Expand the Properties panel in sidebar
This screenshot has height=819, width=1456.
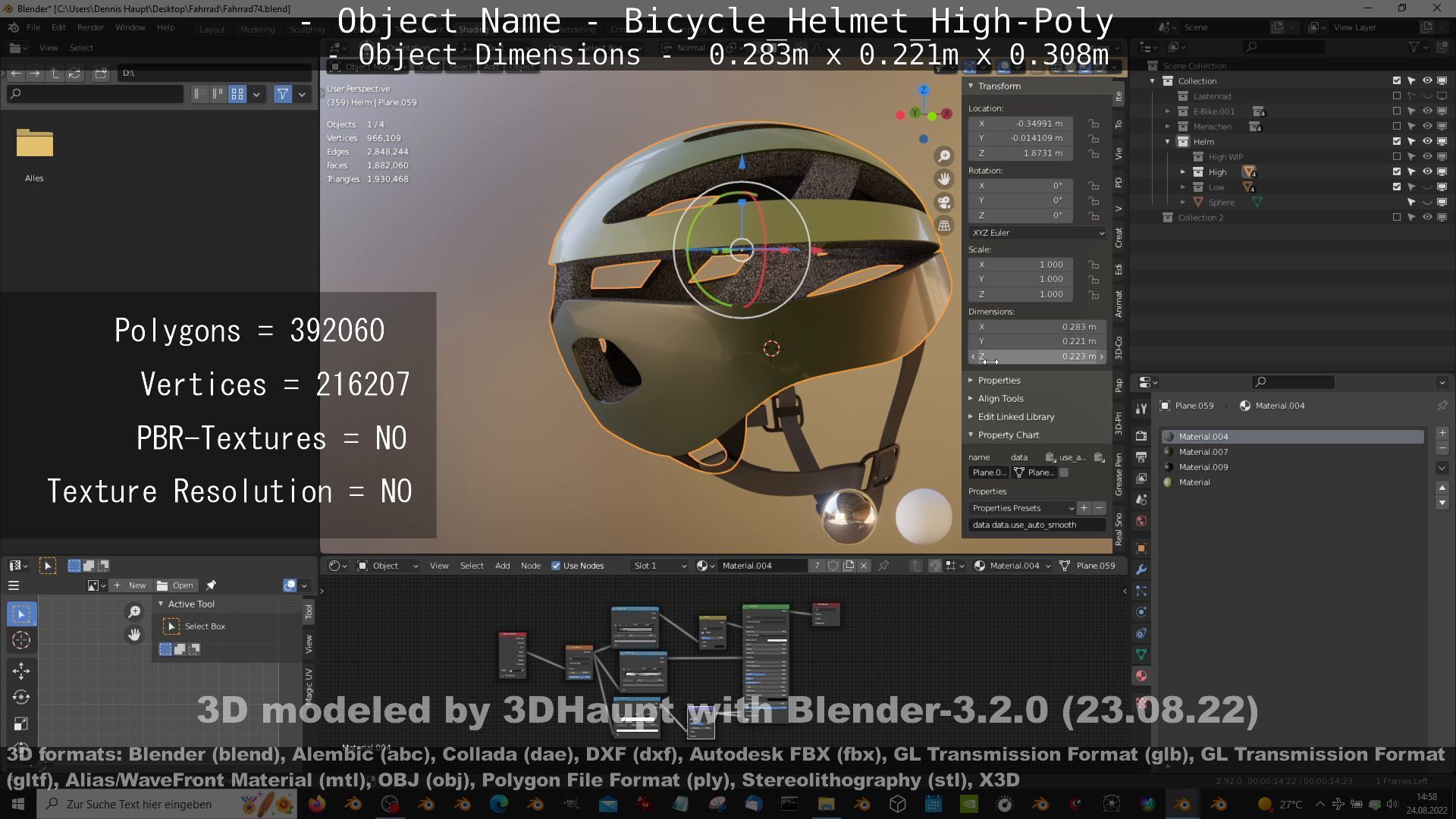tap(999, 381)
